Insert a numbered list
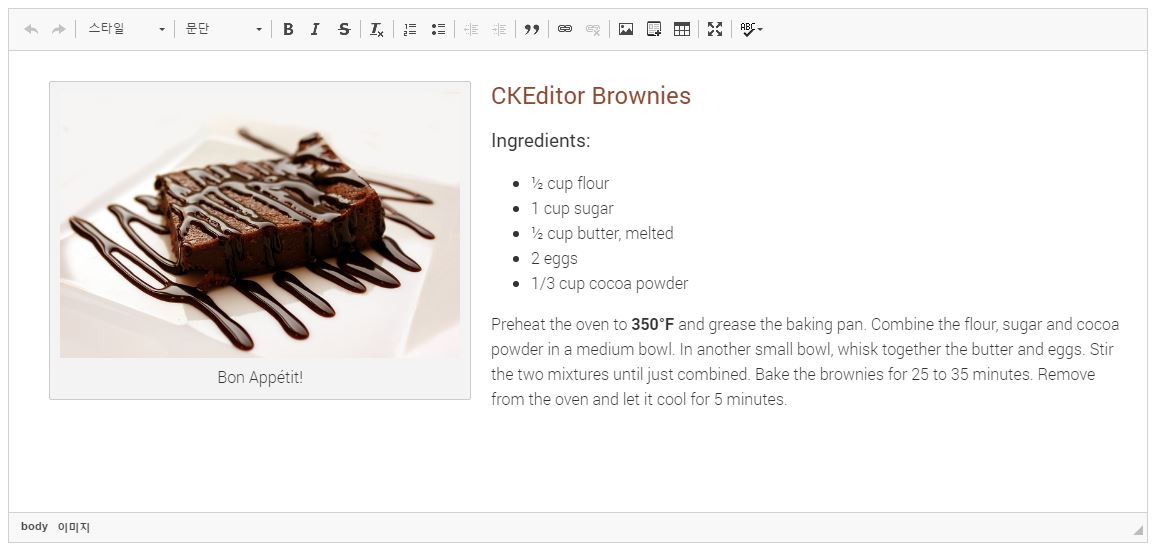This screenshot has height=553, width=1153. pos(410,29)
